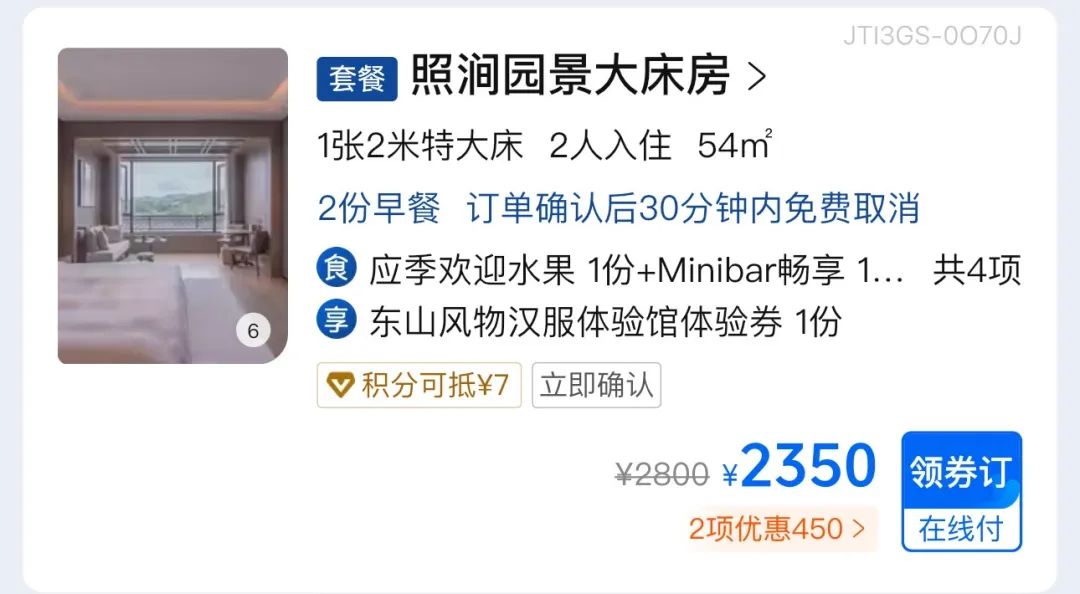Tap the 积分可抵¥7 points tag
The height and width of the screenshot is (594, 1080).
[x=419, y=385]
